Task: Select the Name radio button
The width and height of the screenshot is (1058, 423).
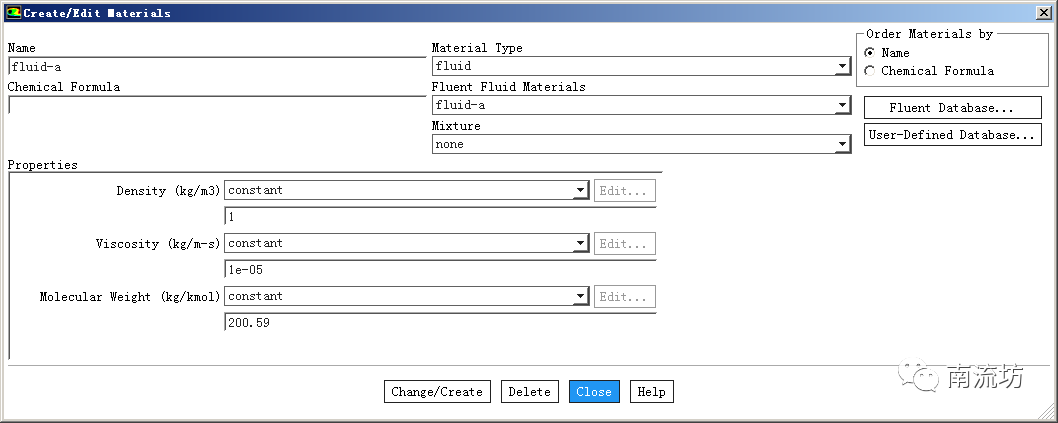Action: 869,53
